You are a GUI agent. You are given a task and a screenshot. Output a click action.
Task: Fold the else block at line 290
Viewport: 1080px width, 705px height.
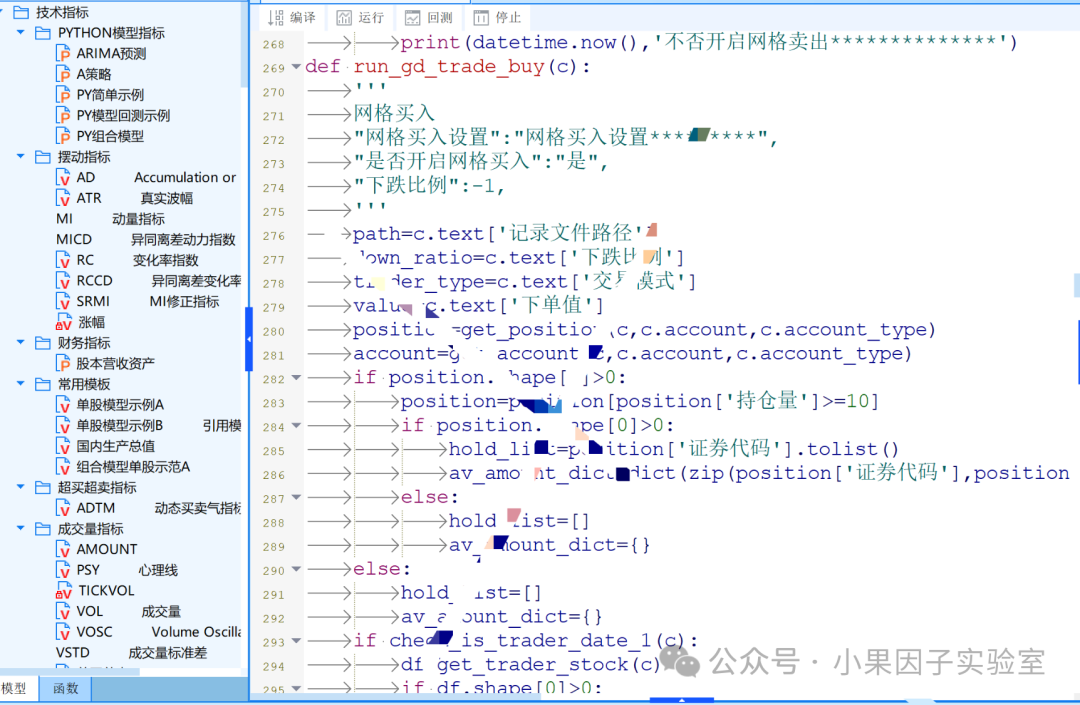296,569
